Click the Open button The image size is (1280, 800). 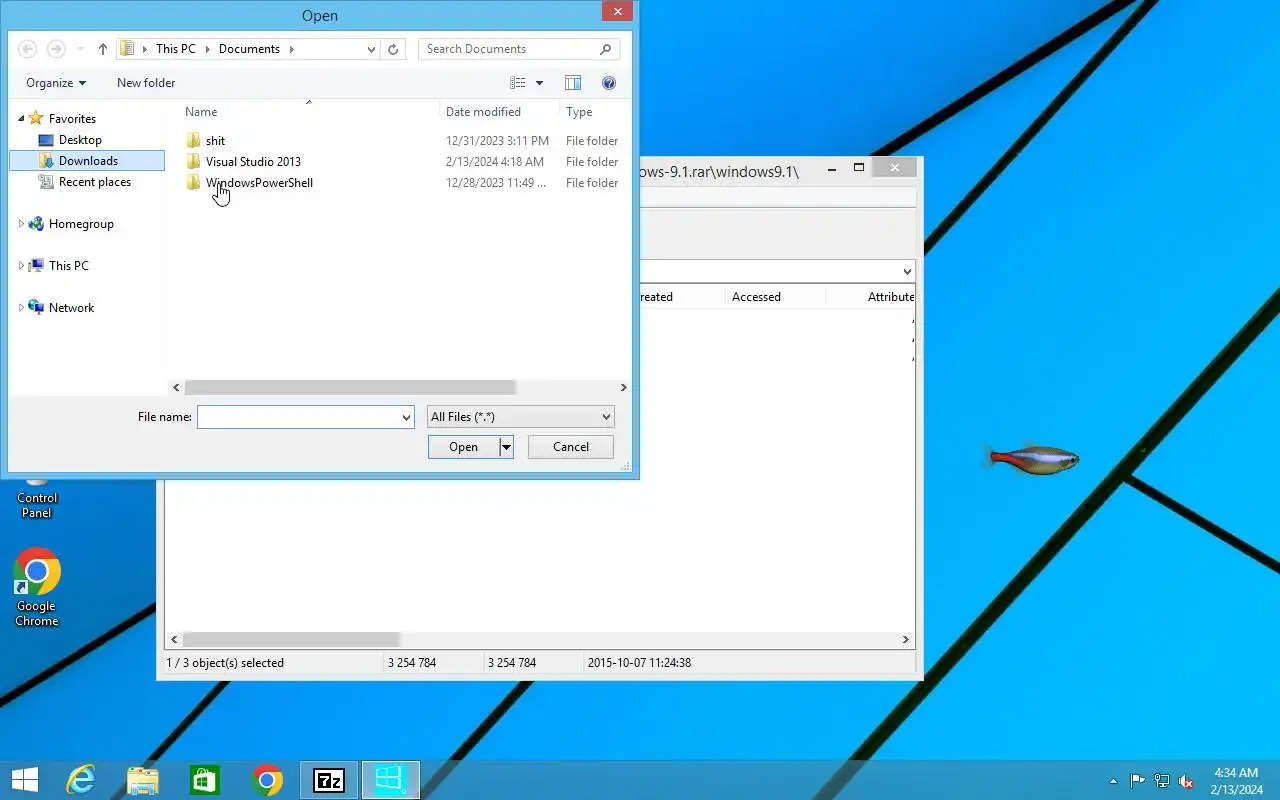coord(463,447)
